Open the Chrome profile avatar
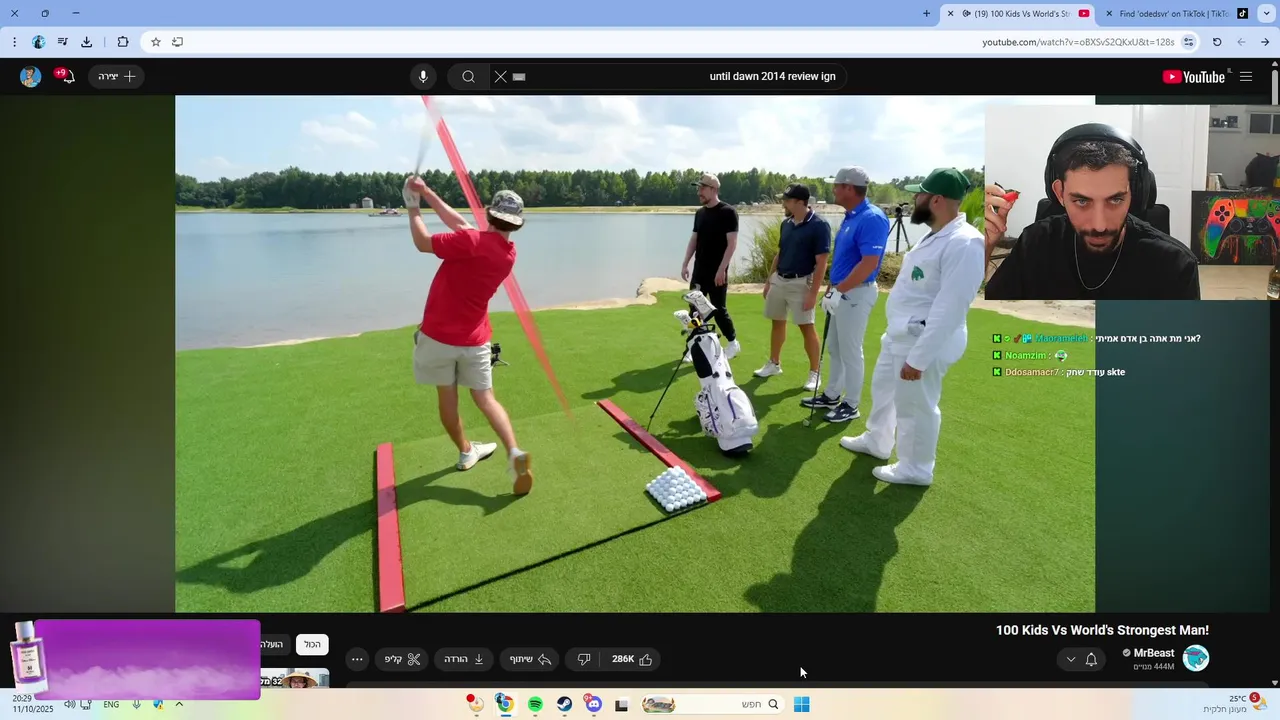The width and height of the screenshot is (1280, 720). tap(39, 42)
